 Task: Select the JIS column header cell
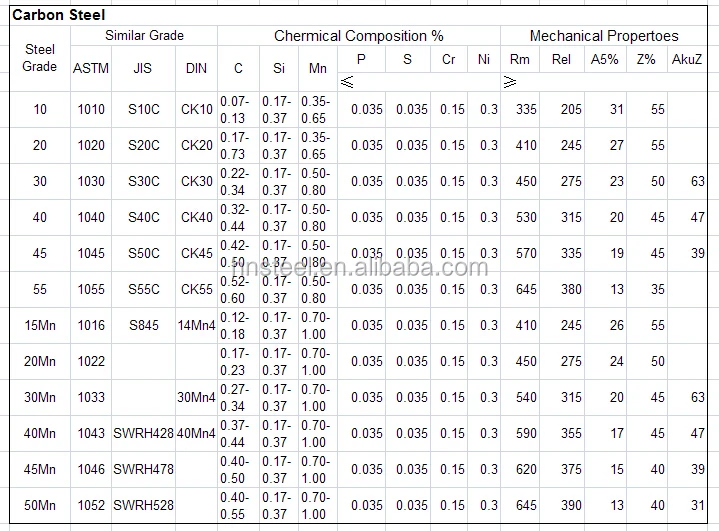point(143,68)
